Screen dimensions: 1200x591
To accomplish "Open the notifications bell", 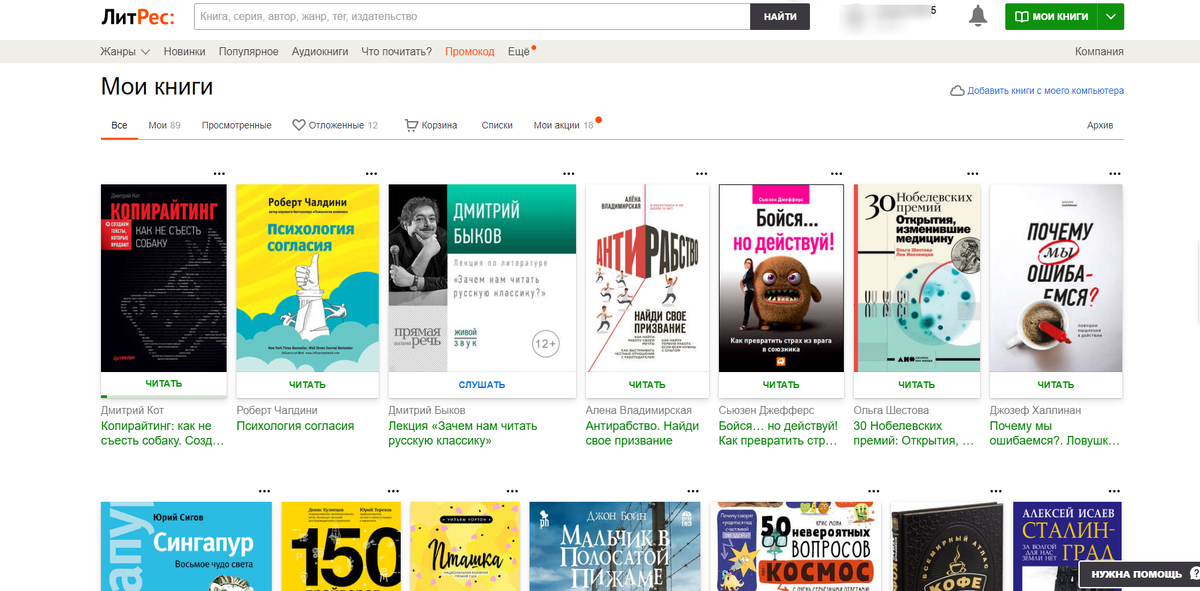I will point(978,16).
